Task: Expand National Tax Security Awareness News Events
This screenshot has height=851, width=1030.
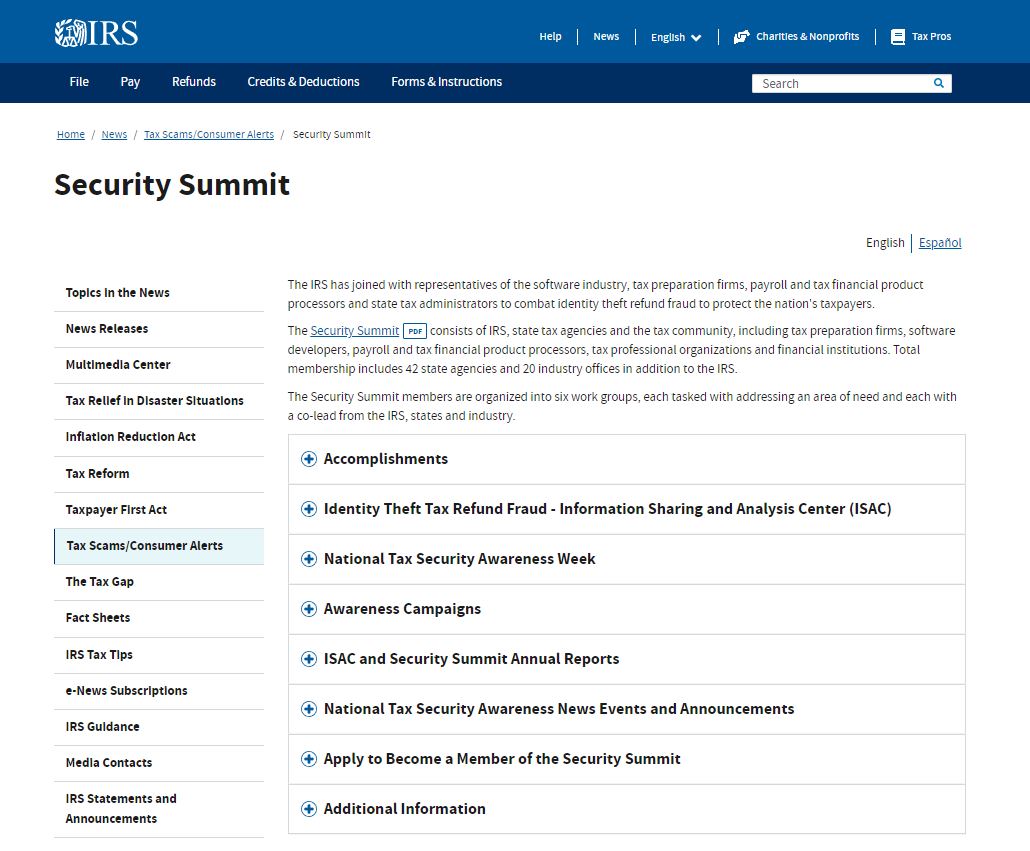Action: (558, 709)
